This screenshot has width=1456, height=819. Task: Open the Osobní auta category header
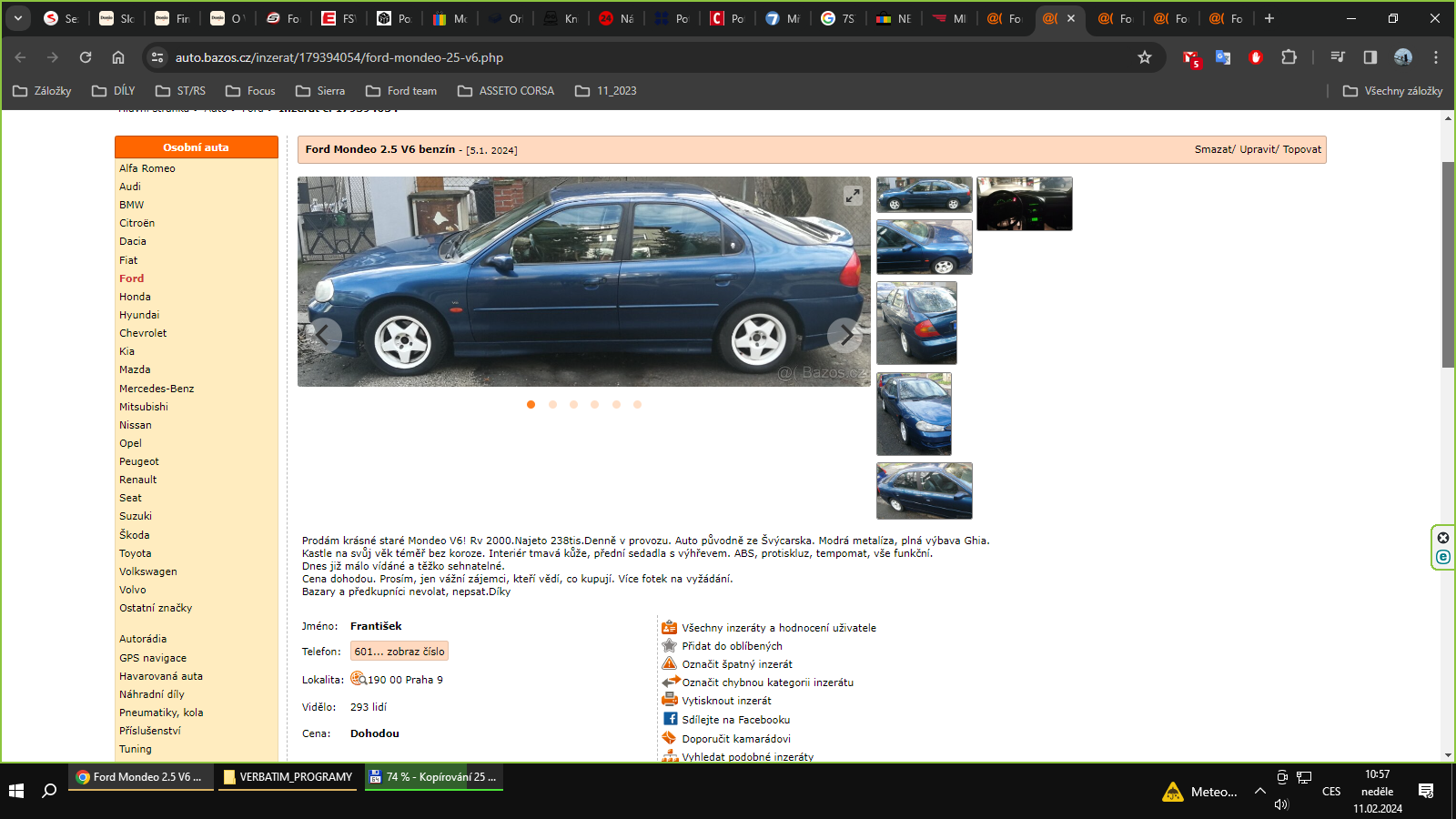197,147
